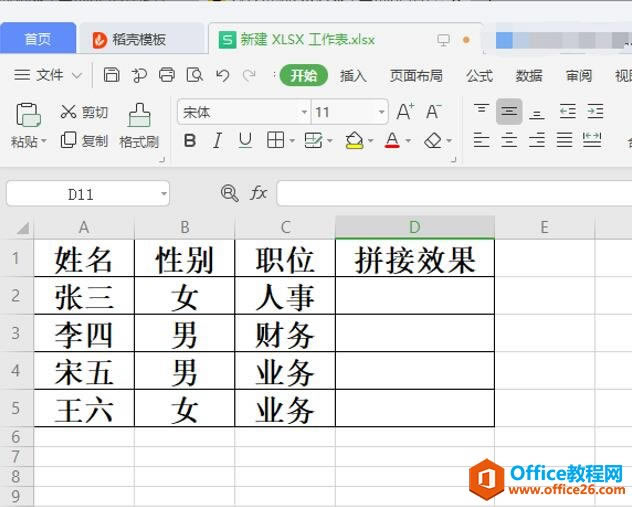Open the 文件 file menu
The width and height of the screenshot is (632, 507).
(x=48, y=75)
